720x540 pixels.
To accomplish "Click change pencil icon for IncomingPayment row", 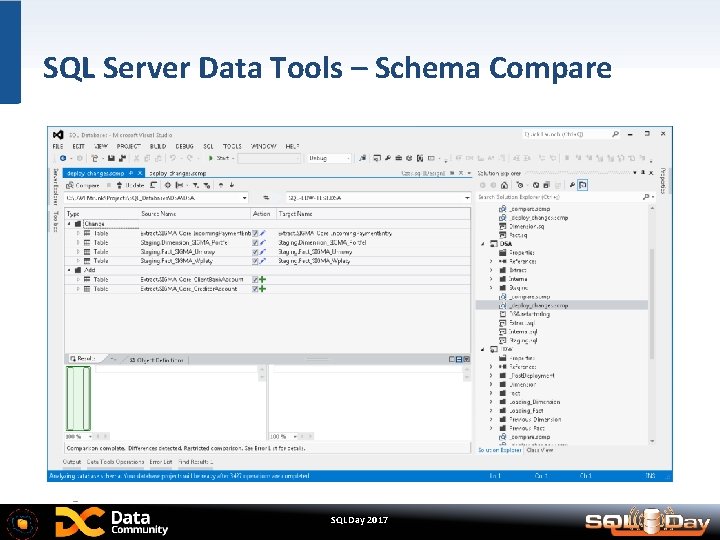I will click(263, 233).
